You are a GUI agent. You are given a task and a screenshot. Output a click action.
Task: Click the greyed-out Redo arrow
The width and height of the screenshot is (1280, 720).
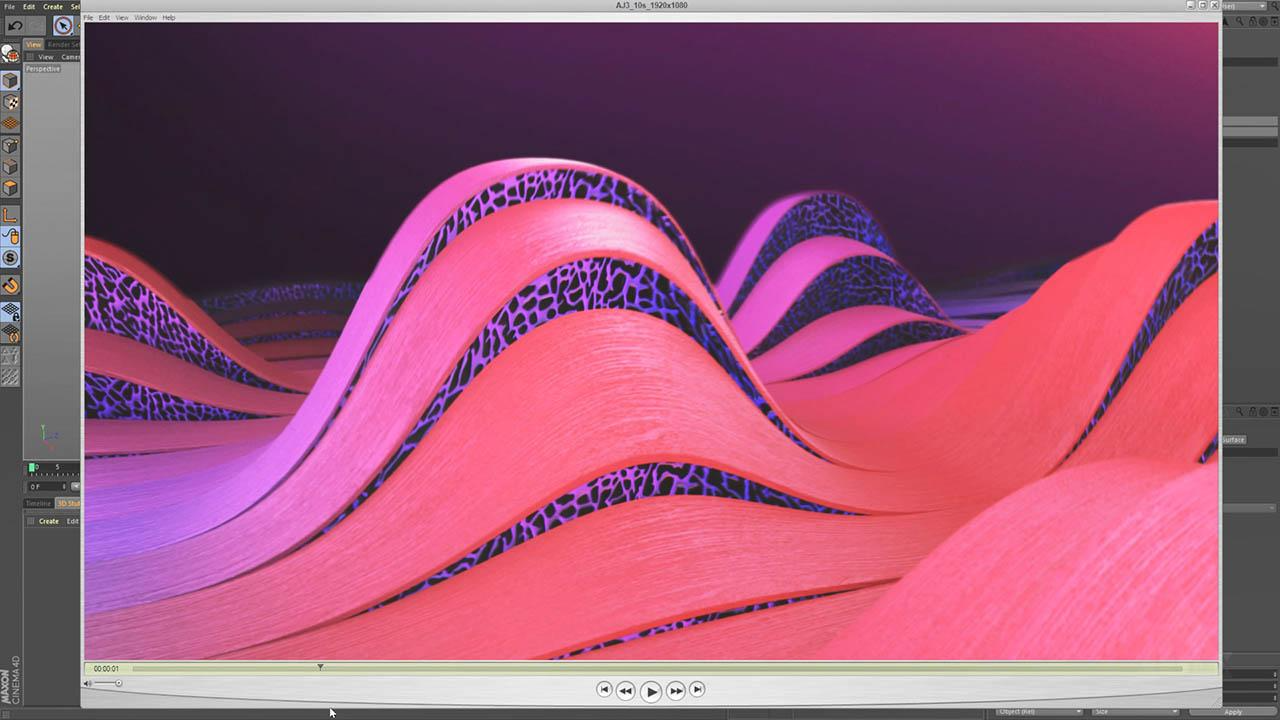pyautogui.click(x=38, y=25)
